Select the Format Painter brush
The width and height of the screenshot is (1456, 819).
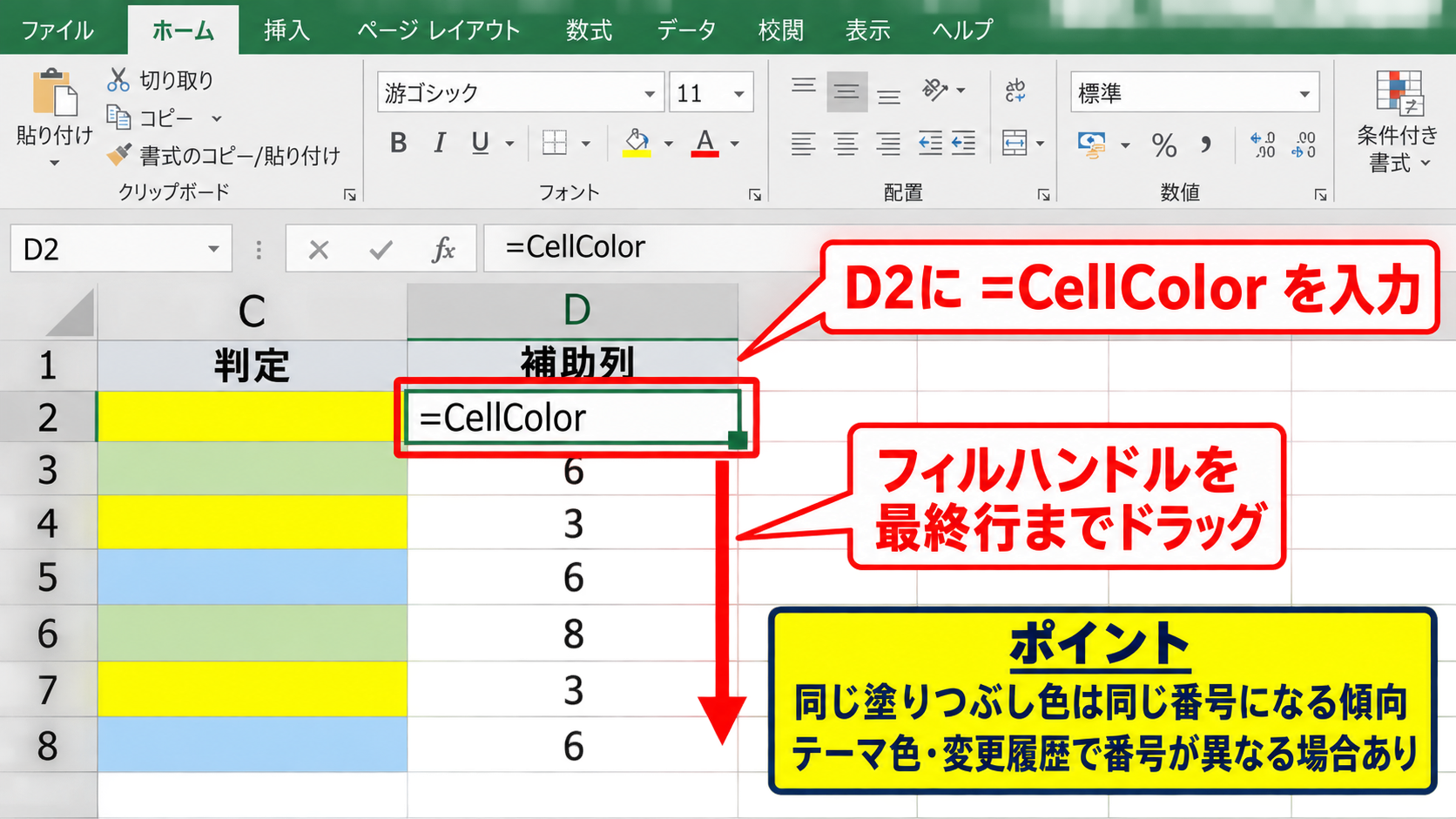pos(119,154)
